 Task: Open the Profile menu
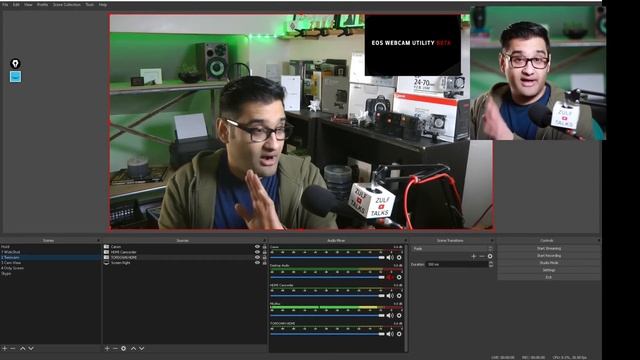pyautogui.click(x=42, y=4)
